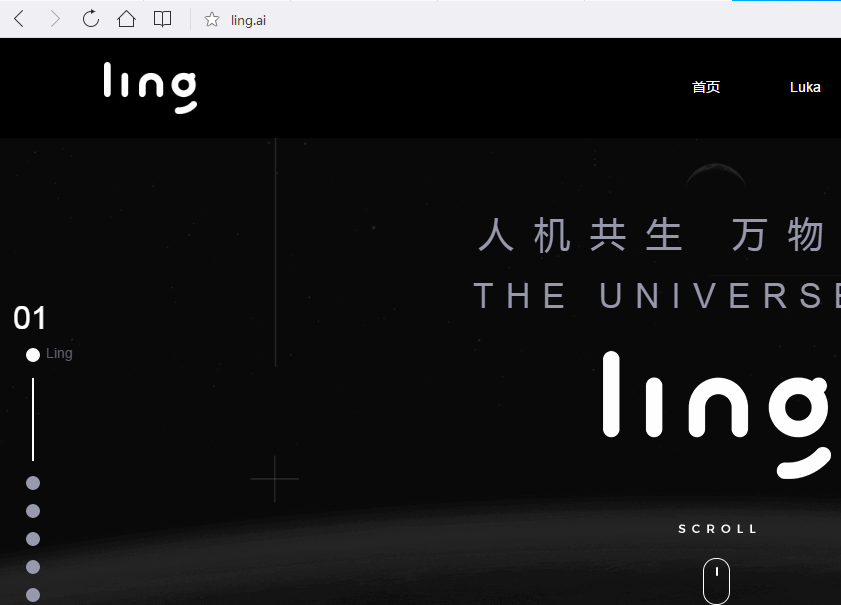Click the browser forward arrow
841x605 pixels.
click(55, 19)
